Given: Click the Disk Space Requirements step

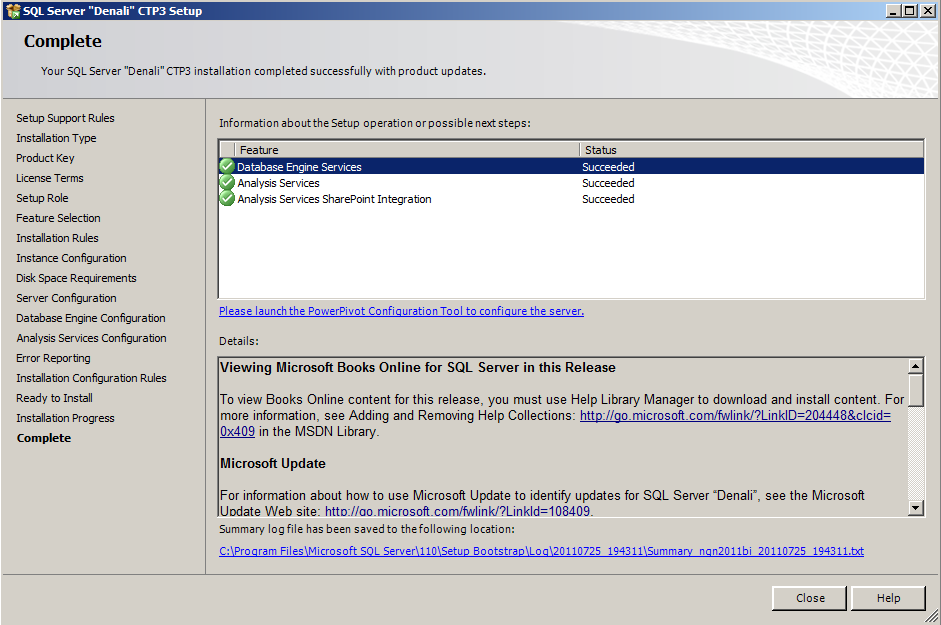Looking at the screenshot, I should click(76, 278).
